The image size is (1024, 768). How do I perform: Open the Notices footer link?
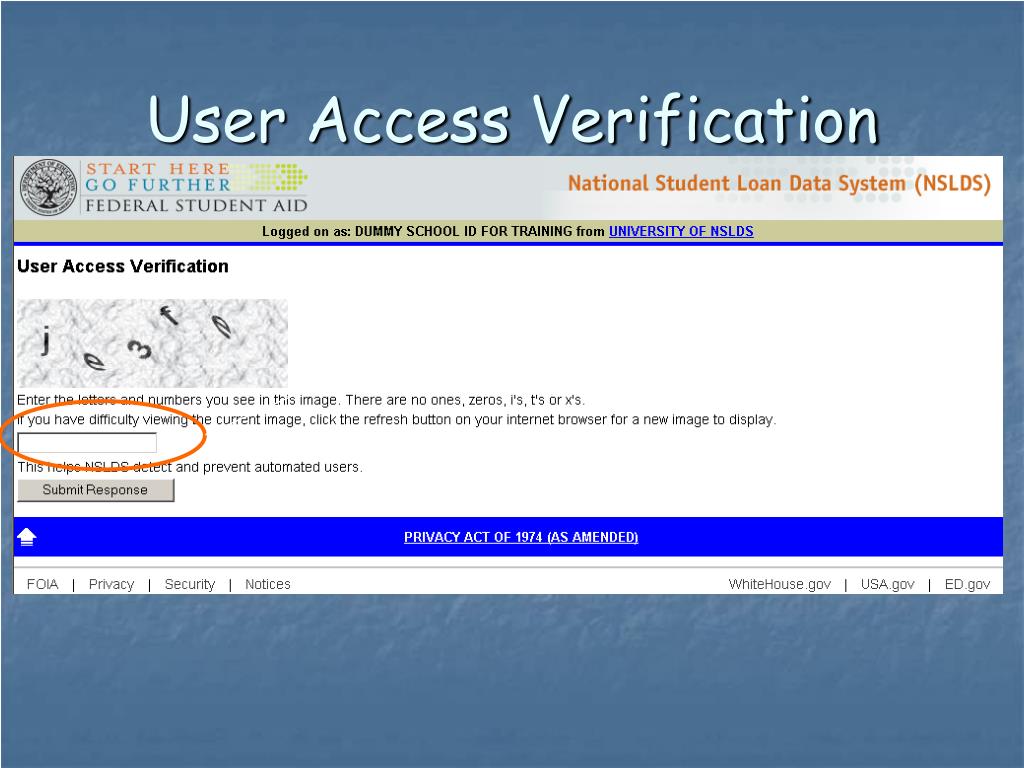268,584
